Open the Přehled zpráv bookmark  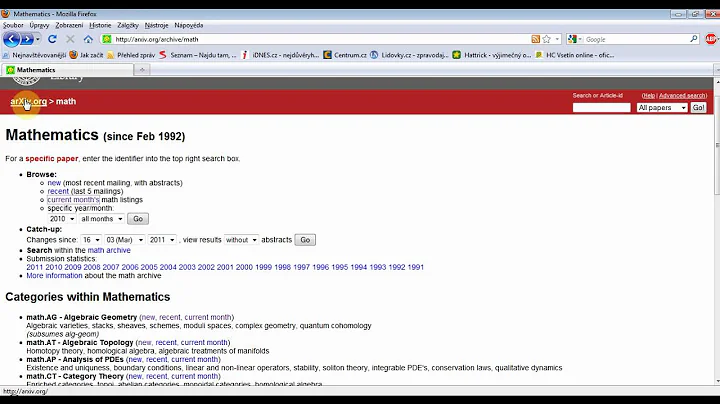pos(131,55)
